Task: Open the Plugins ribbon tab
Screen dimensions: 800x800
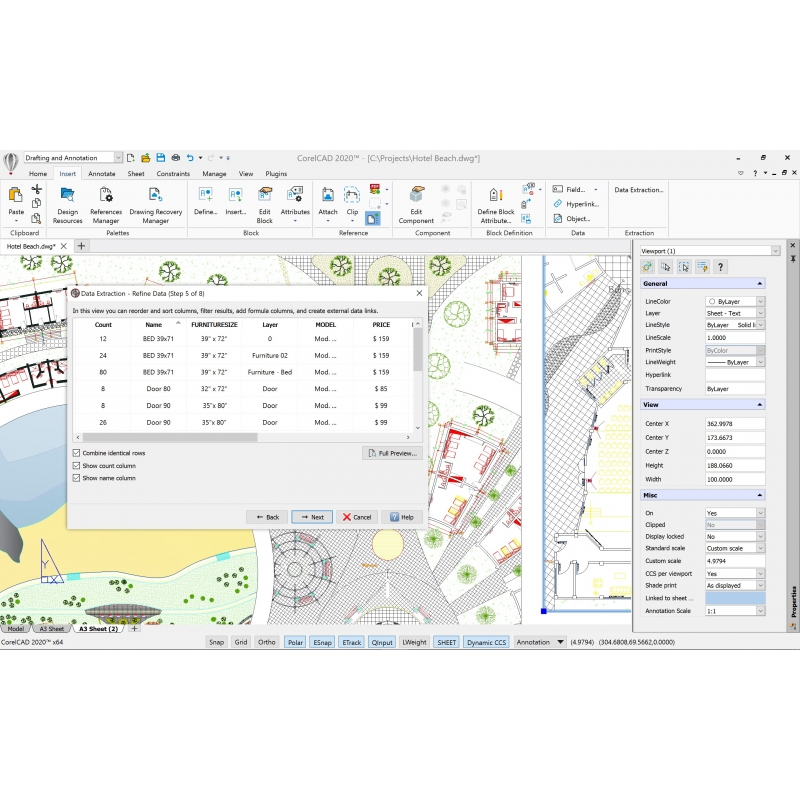Action: [x=276, y=174]
